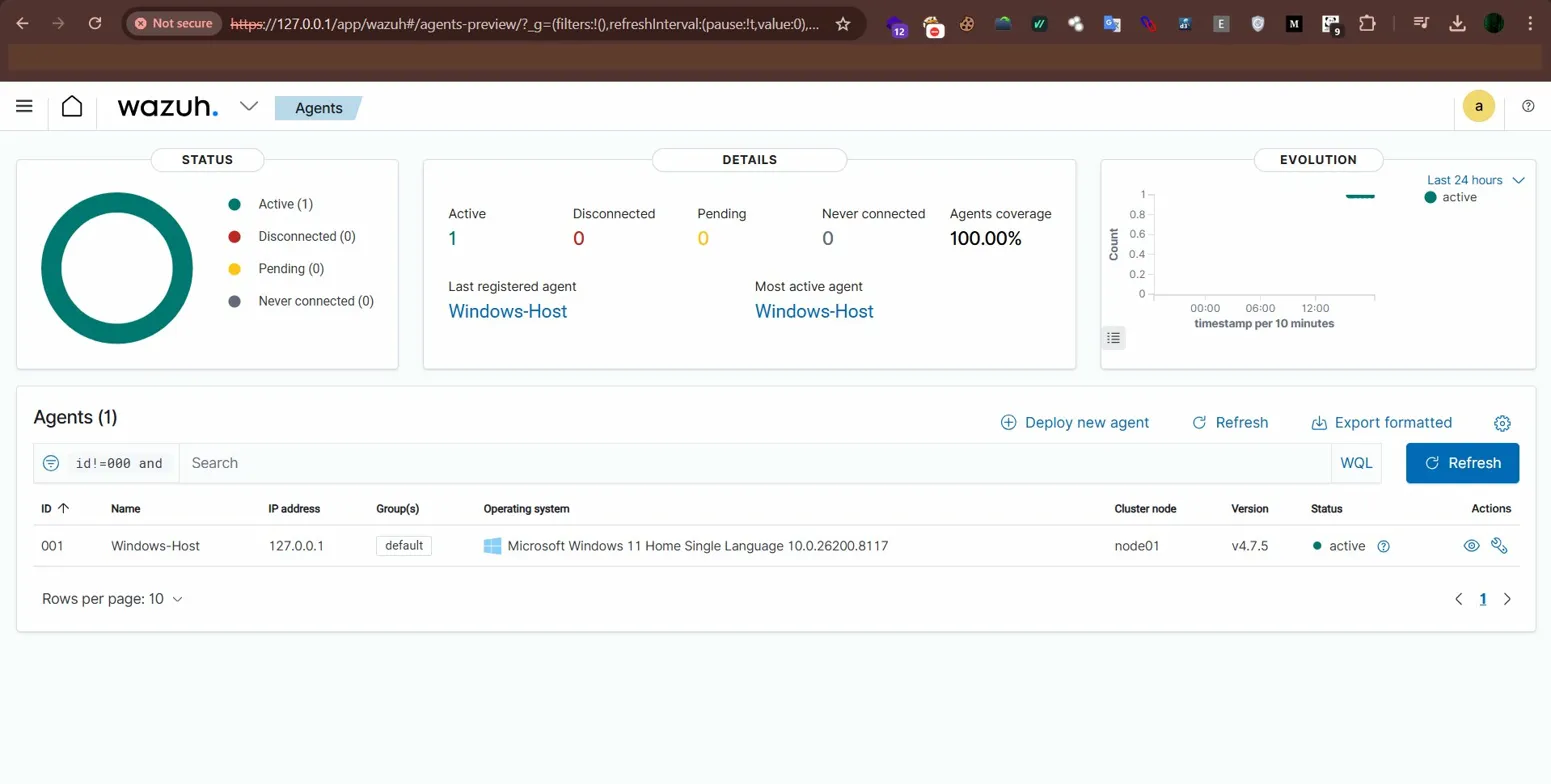Select the Agents breadcrumb tab
Viewport: 1551px width, 784px height.
click(318, 107)
